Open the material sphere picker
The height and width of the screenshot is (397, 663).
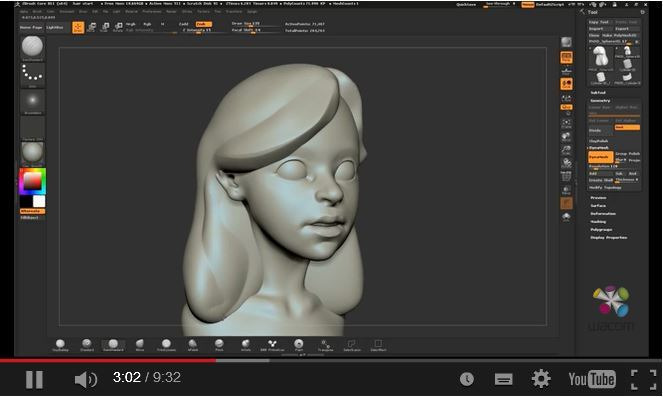point(33,154)
